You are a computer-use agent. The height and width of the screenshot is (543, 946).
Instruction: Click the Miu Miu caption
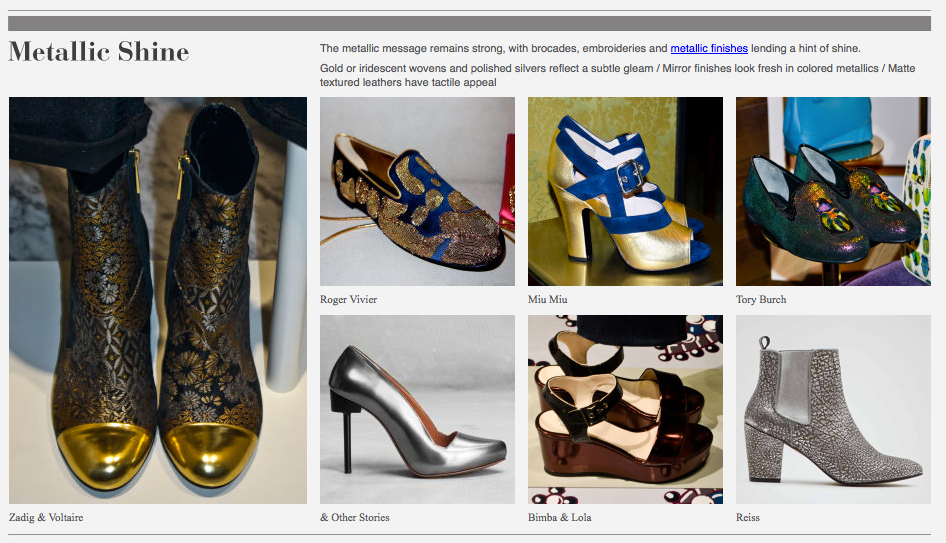[547, 299]
